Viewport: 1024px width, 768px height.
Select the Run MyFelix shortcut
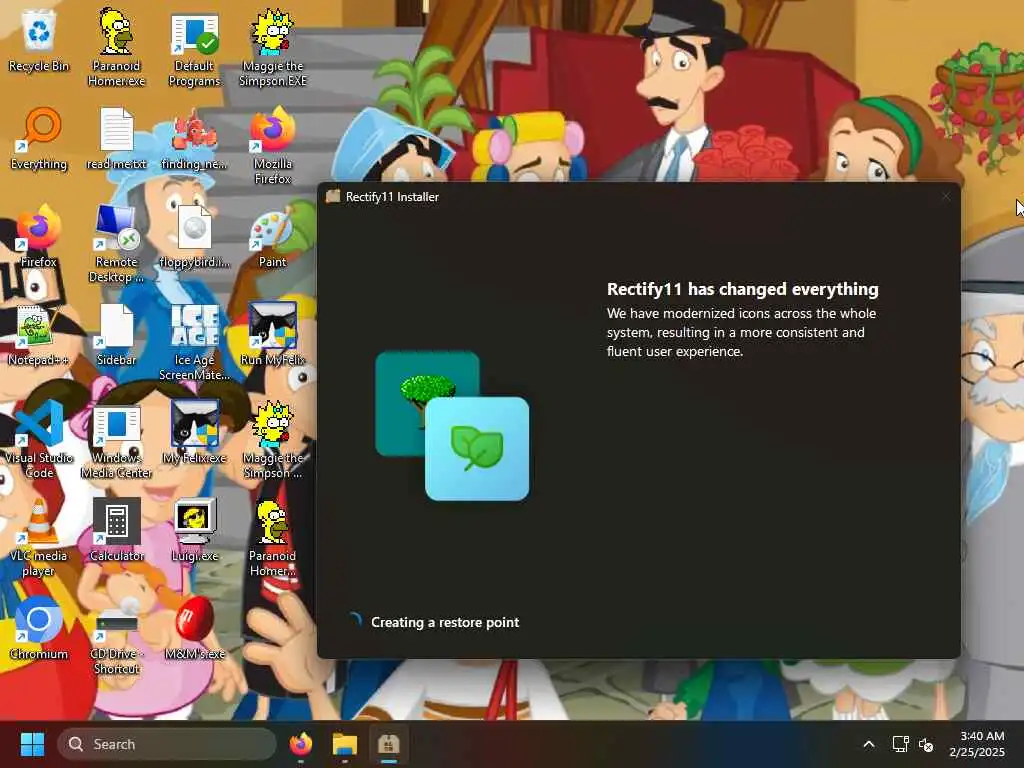(x=273, y=335)
